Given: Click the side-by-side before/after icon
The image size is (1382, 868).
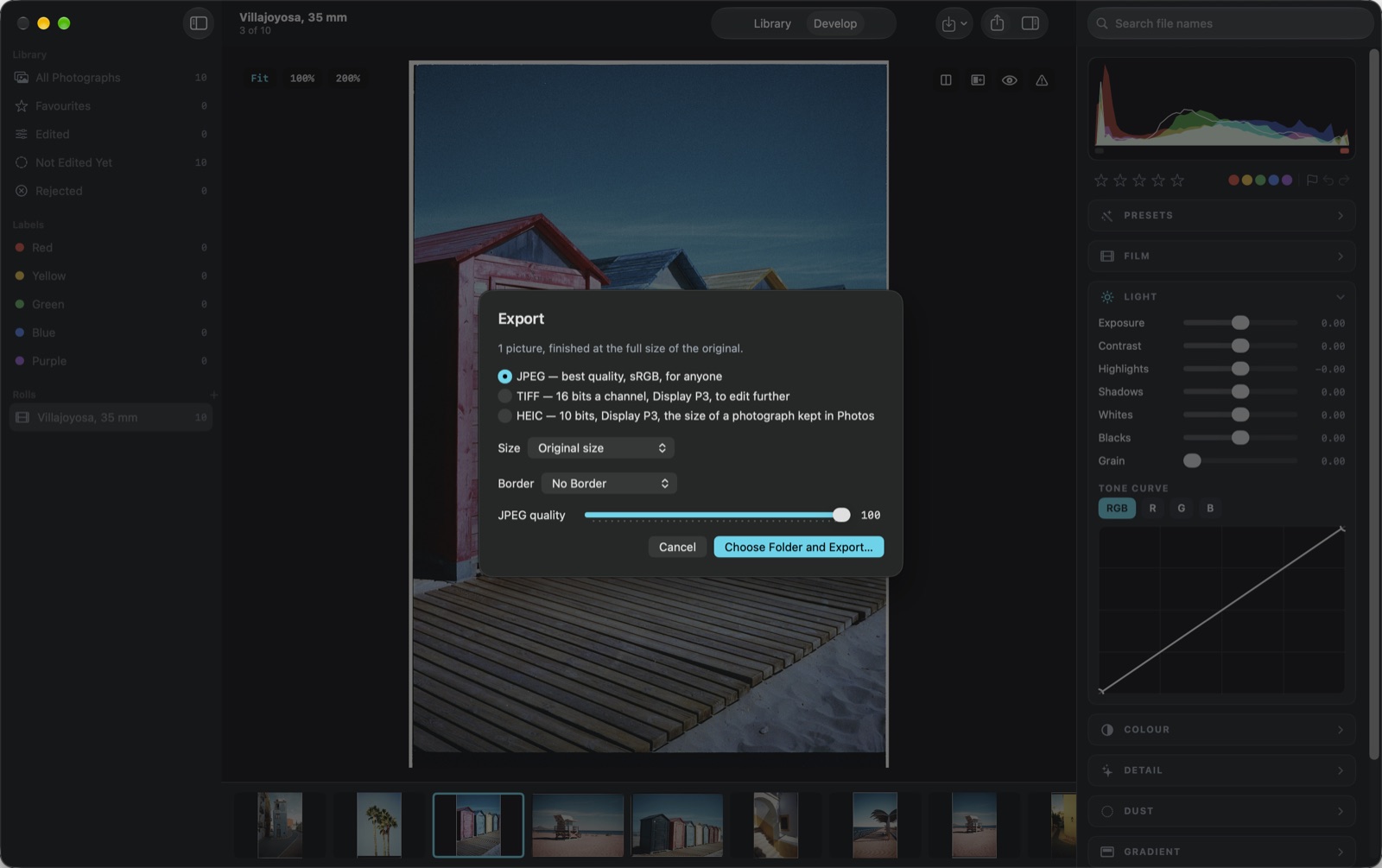Looking at the screenshot, I should click(978, 79).
